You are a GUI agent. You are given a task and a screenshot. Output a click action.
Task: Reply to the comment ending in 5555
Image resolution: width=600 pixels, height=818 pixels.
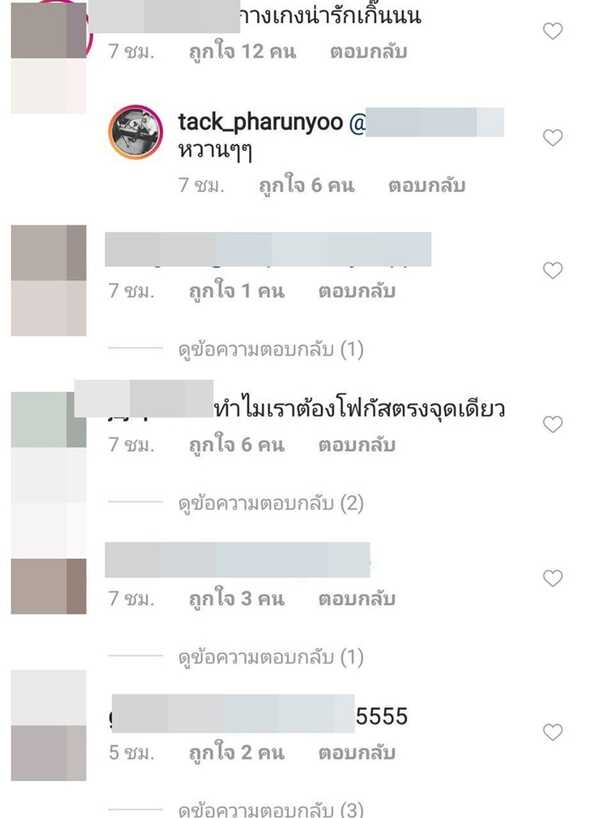click(357, 752)
